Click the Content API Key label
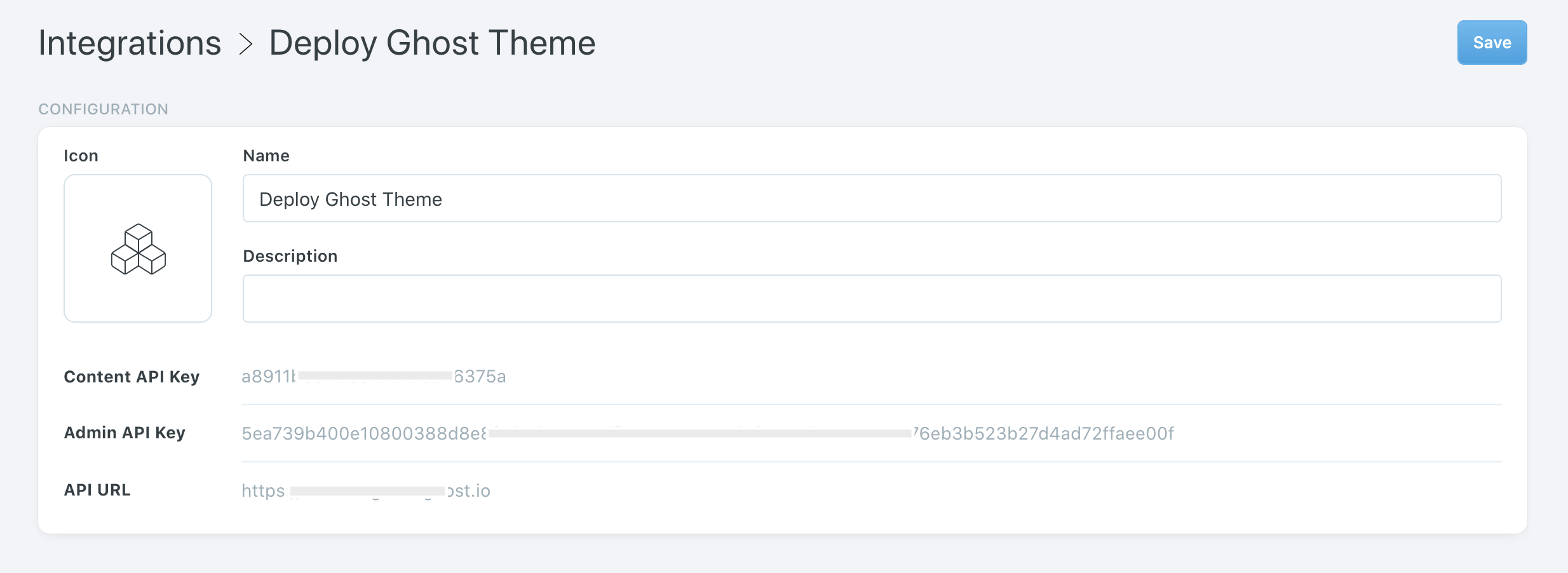Image resolution: width=1568 pixels, height=573 pixels. pyautogui.click(x=132, y=377)
